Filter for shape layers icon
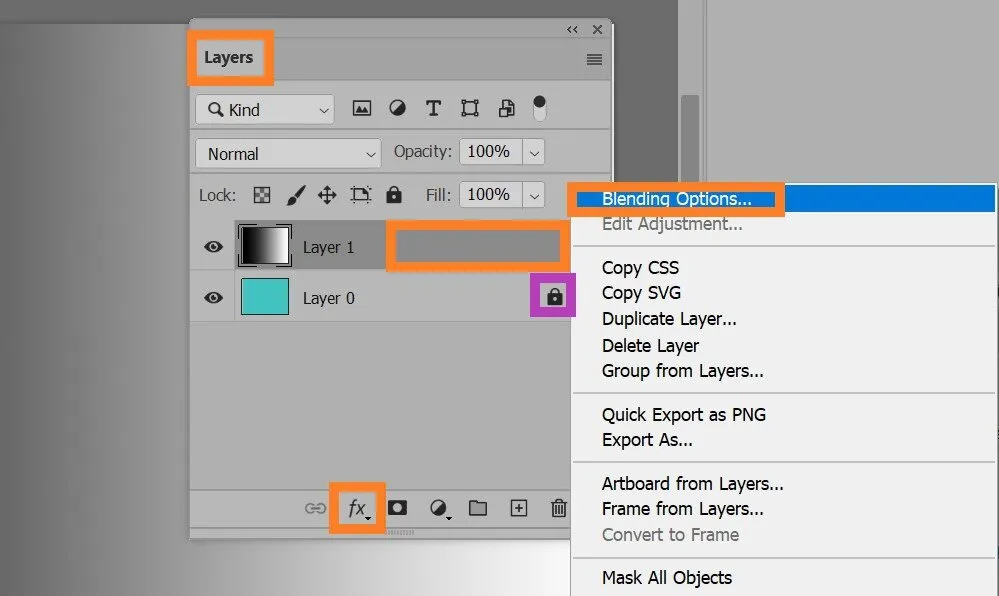 [470, 108]
